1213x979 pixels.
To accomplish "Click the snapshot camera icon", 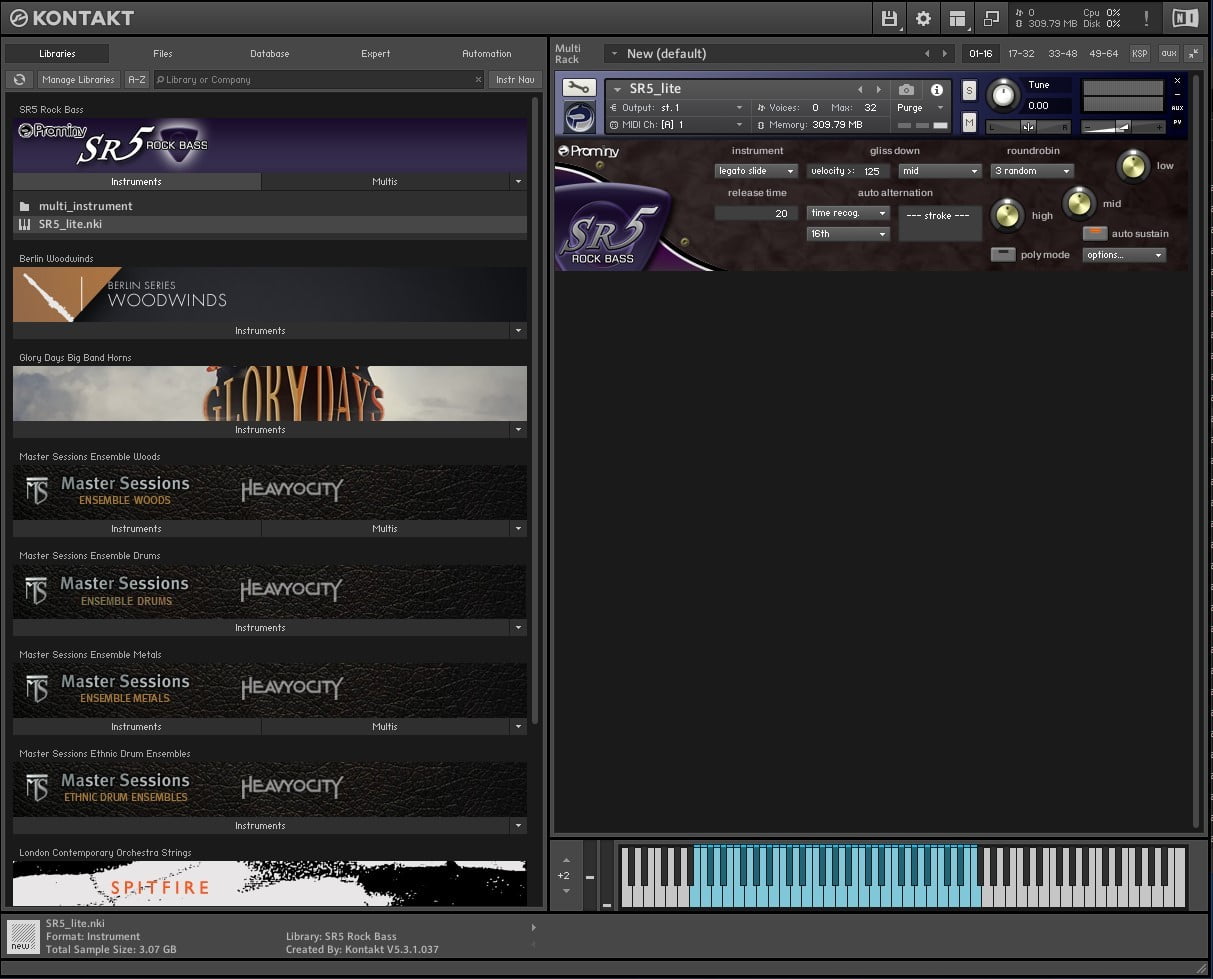I will [x=906, y=90].
